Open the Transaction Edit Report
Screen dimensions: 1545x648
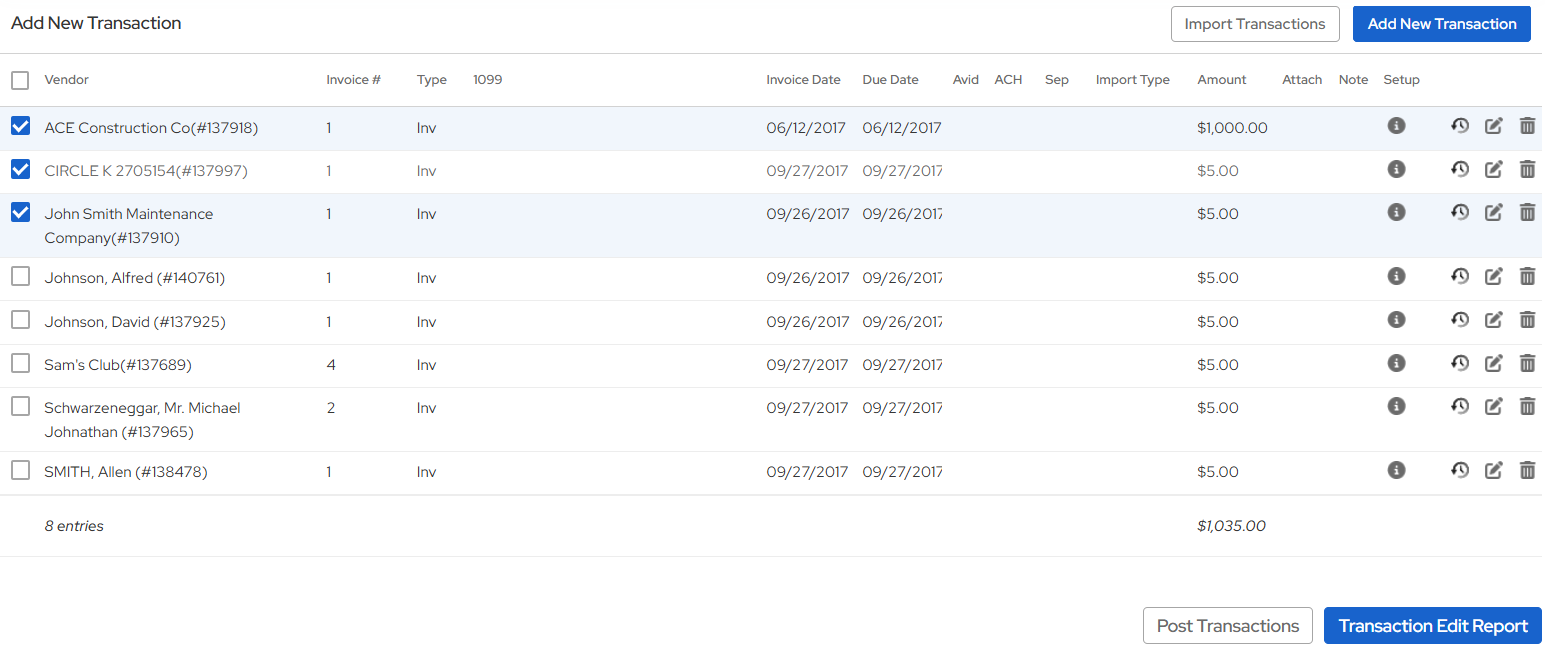point(1432,626)
